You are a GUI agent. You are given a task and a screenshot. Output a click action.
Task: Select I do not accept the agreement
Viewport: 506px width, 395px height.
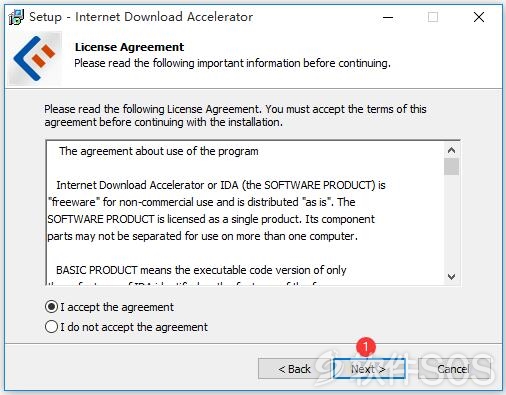coord(126,327)
